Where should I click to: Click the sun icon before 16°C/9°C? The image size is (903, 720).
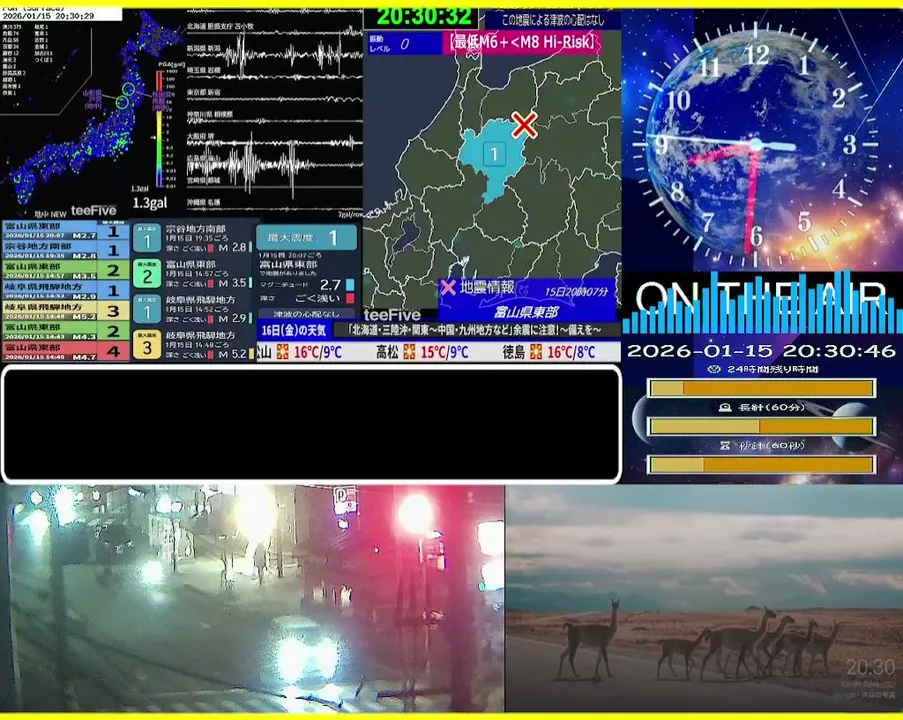point(282,351)
